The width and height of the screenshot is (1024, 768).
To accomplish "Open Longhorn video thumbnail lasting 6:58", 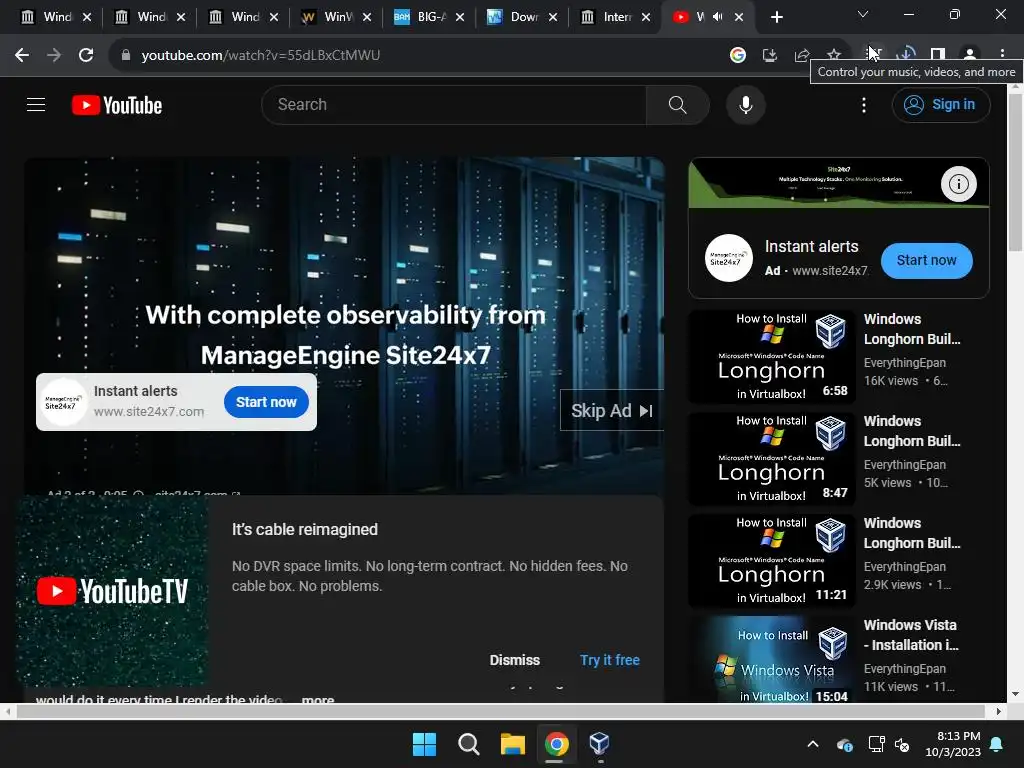I will [771, 357].
